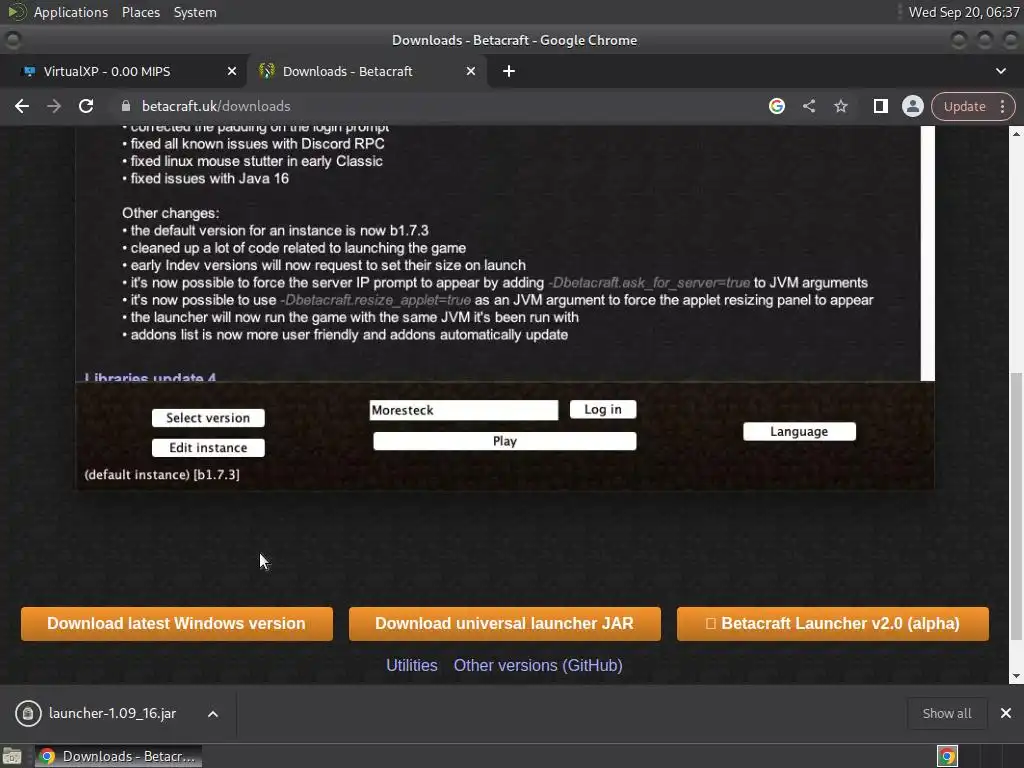Open the Google icon in address bar

[x=776, y=106]
